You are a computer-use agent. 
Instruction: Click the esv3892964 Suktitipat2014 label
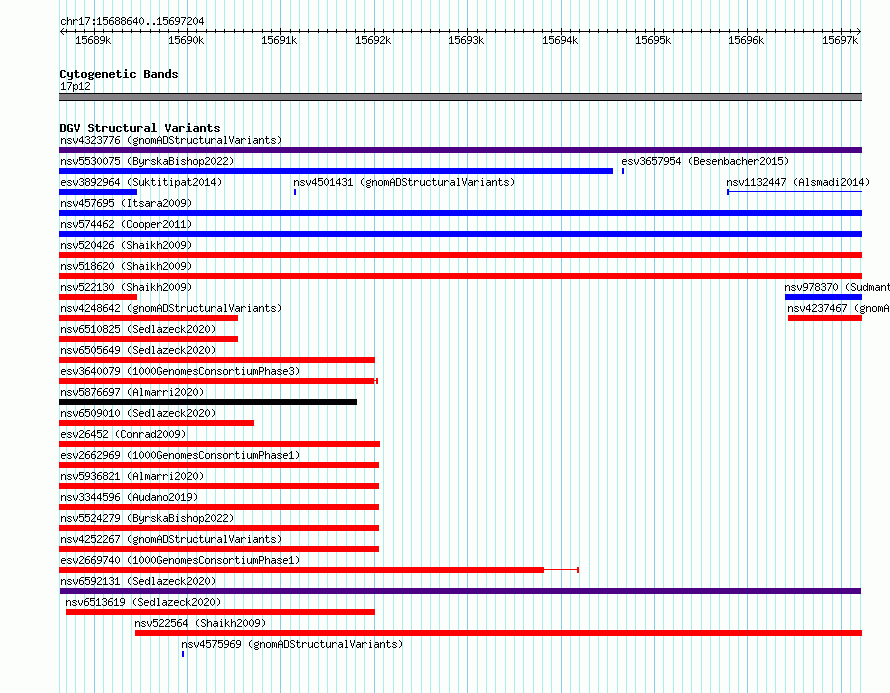[141, 182]
